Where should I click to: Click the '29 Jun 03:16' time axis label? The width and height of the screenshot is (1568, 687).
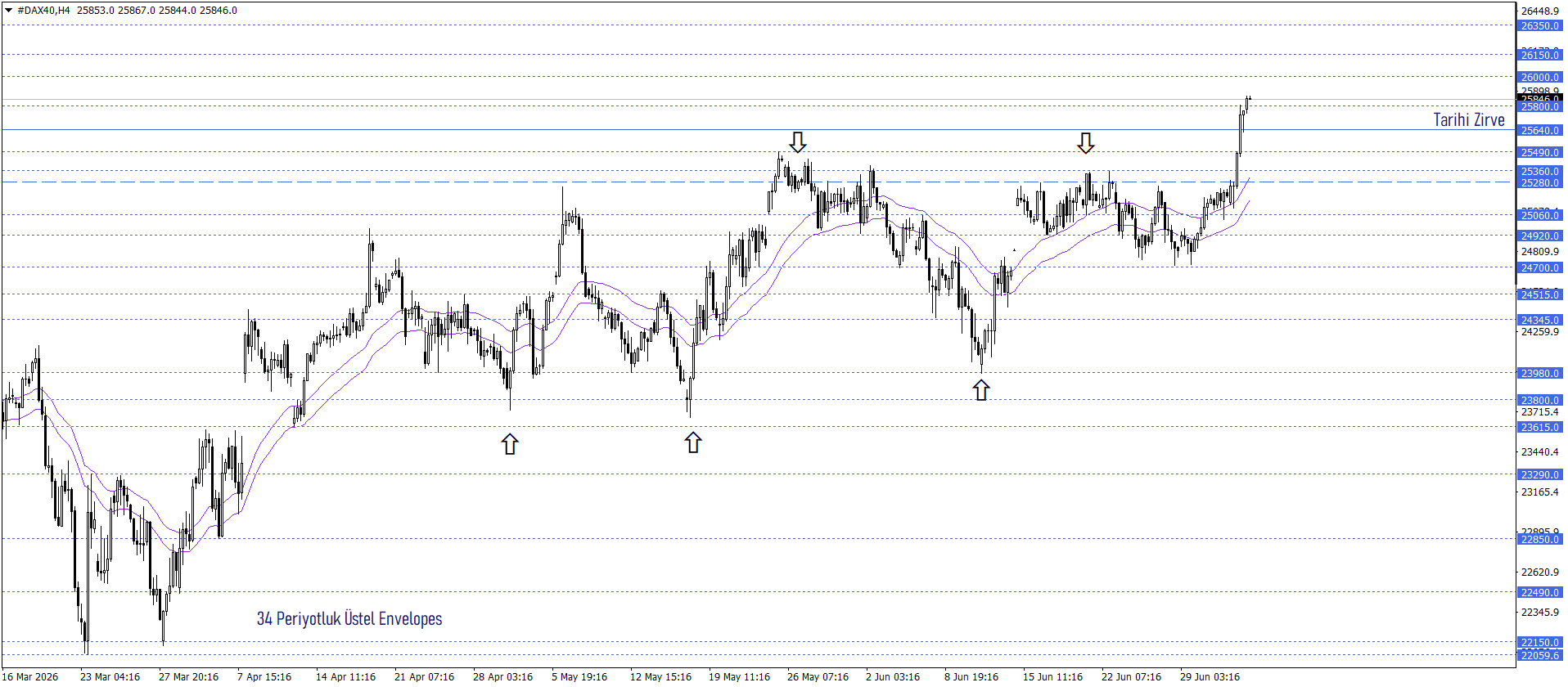coord(1210,677)
